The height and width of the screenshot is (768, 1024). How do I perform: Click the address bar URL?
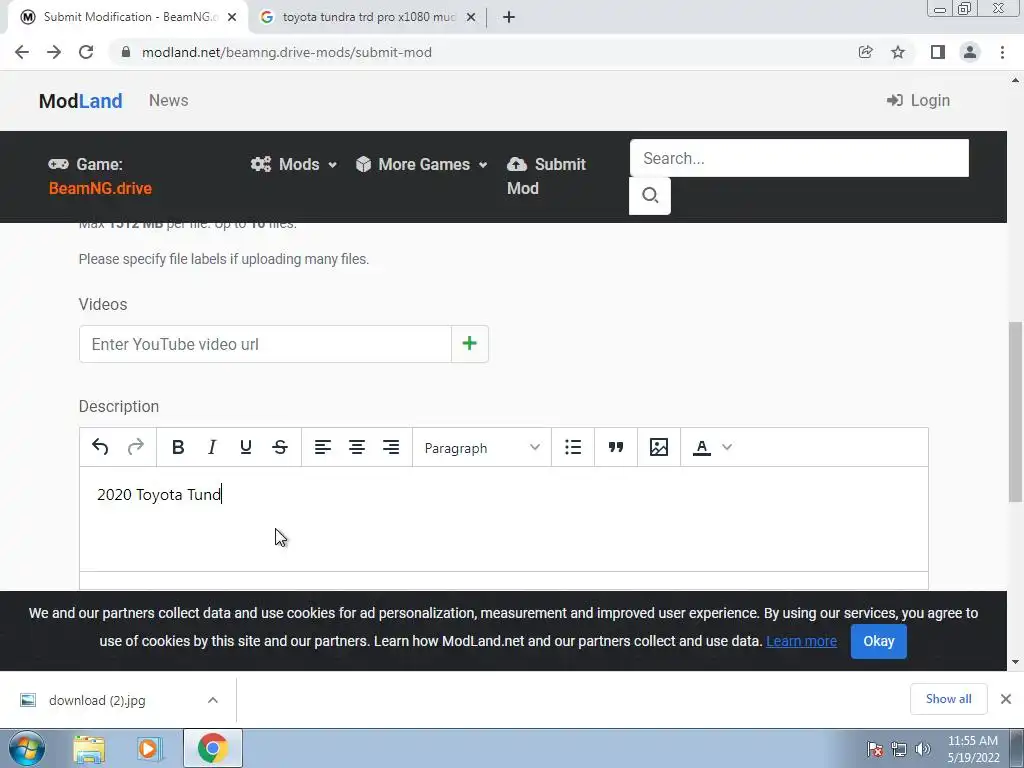click(x=287, y=52)
